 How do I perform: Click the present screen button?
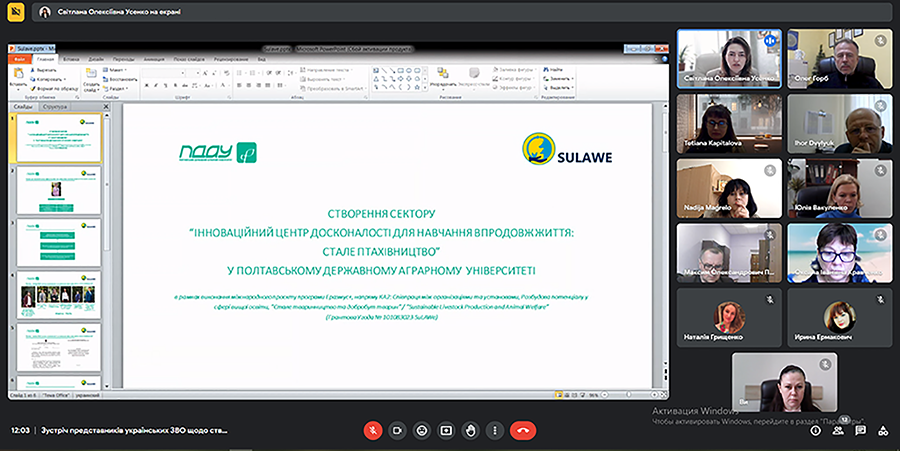(x=446, y=430)
